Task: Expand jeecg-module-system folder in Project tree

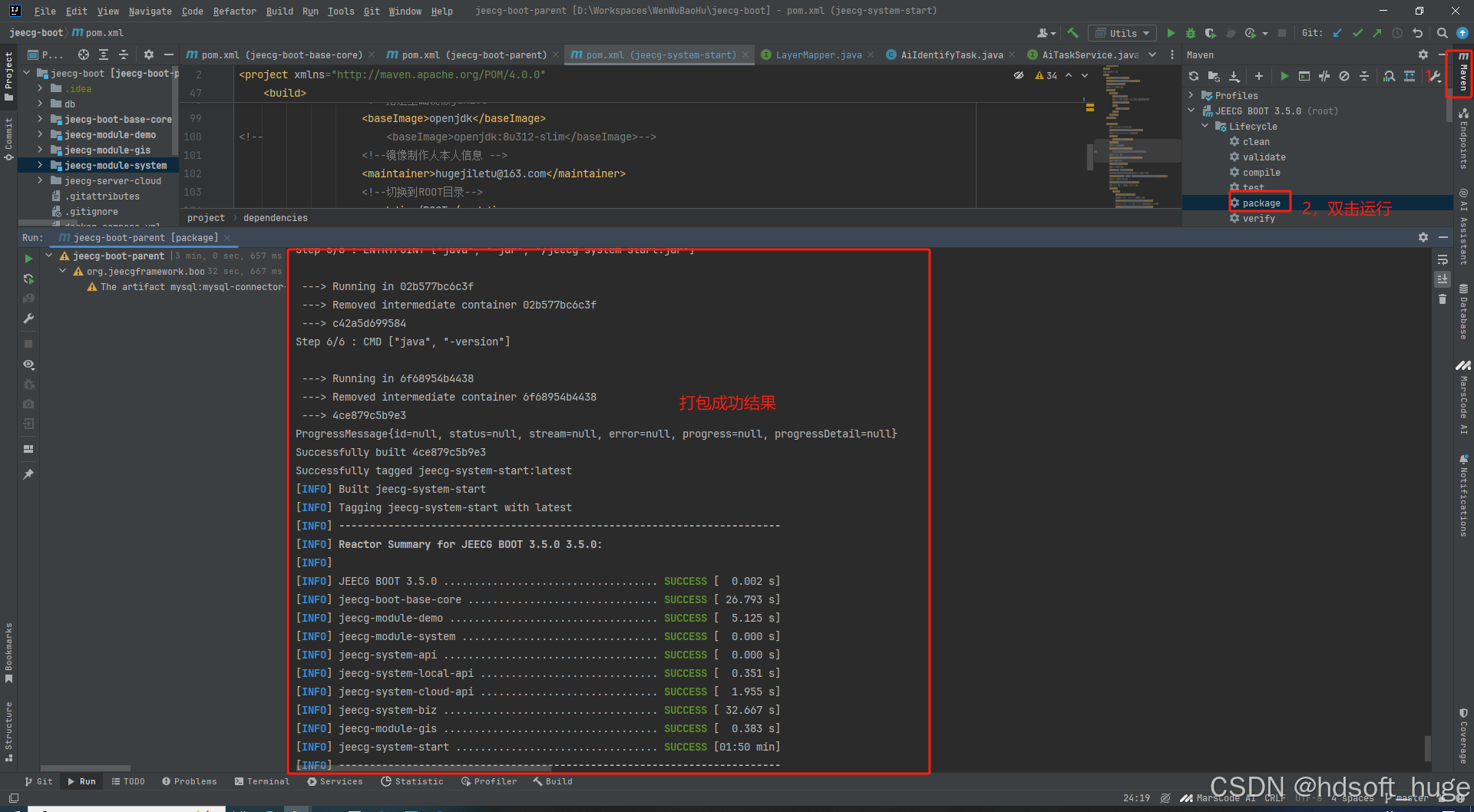Action: click(40, 165)
